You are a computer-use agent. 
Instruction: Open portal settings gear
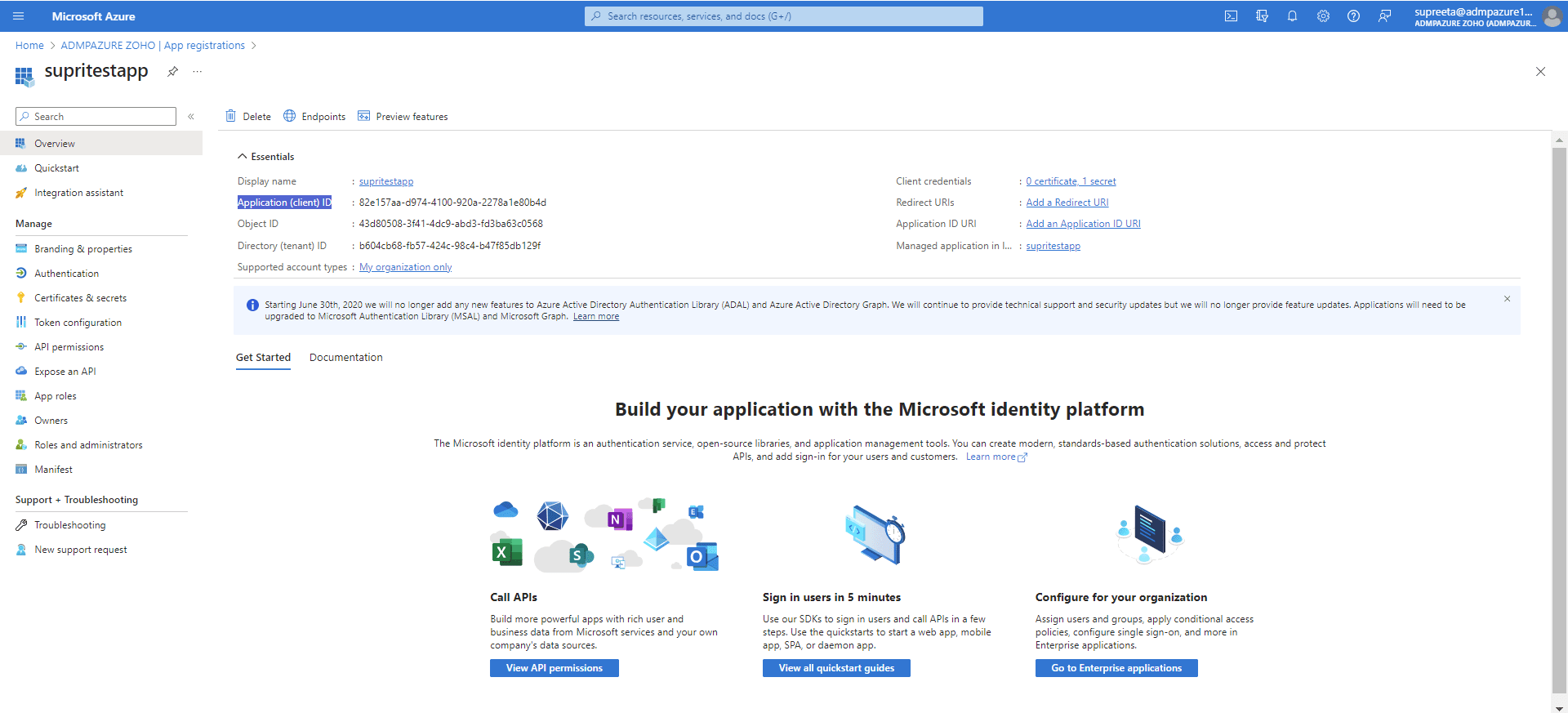[1323, 16]
